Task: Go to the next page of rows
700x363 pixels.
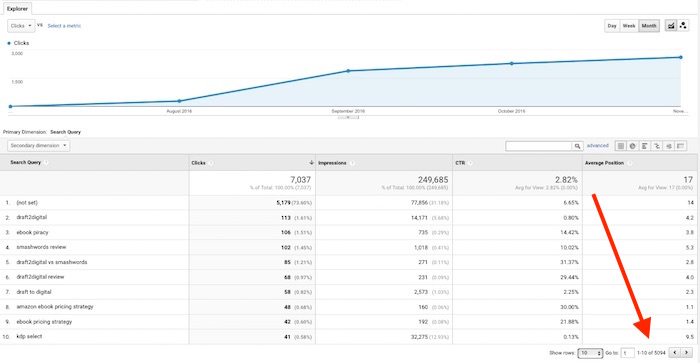Action: point(687,353)
